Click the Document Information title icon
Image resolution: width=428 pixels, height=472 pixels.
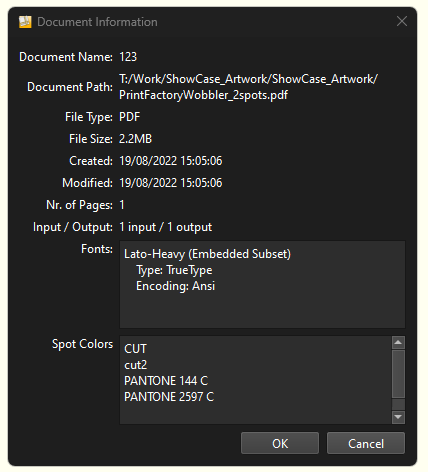(x=25, y=22)
